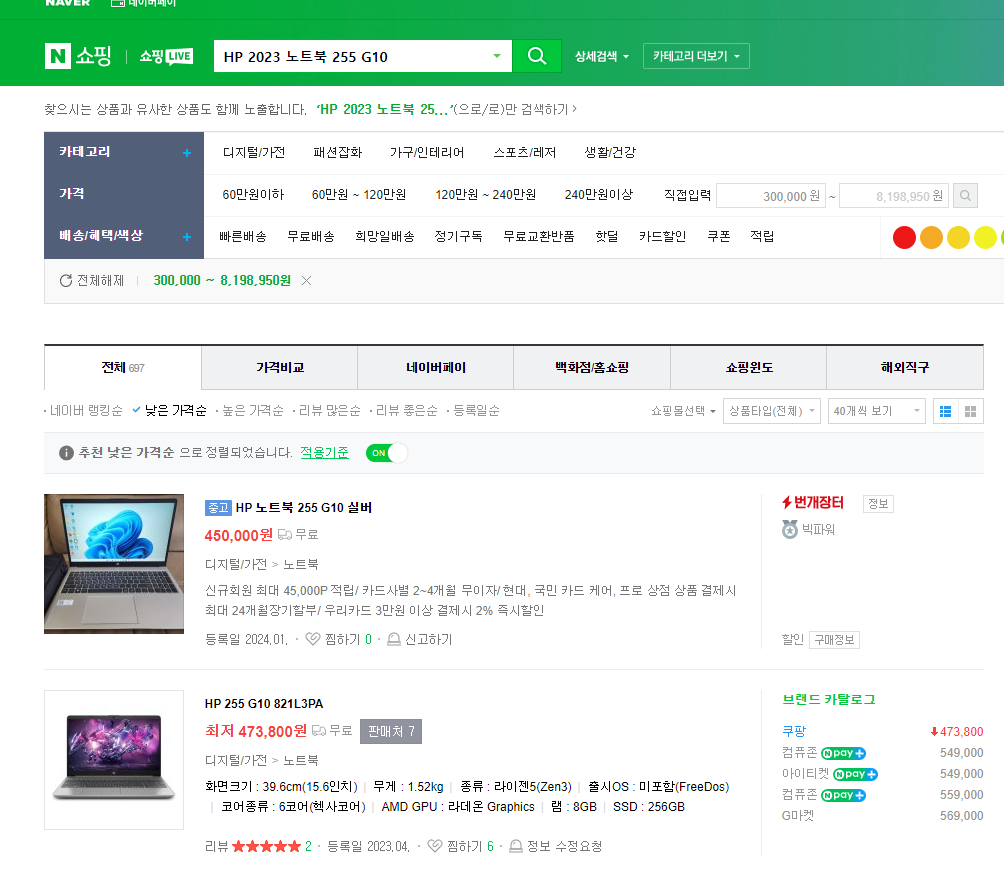Click the 빅파워 medal icon under 번개장터
The width and height of the screenshot is (1004, 874).
(x=789, y=527)
